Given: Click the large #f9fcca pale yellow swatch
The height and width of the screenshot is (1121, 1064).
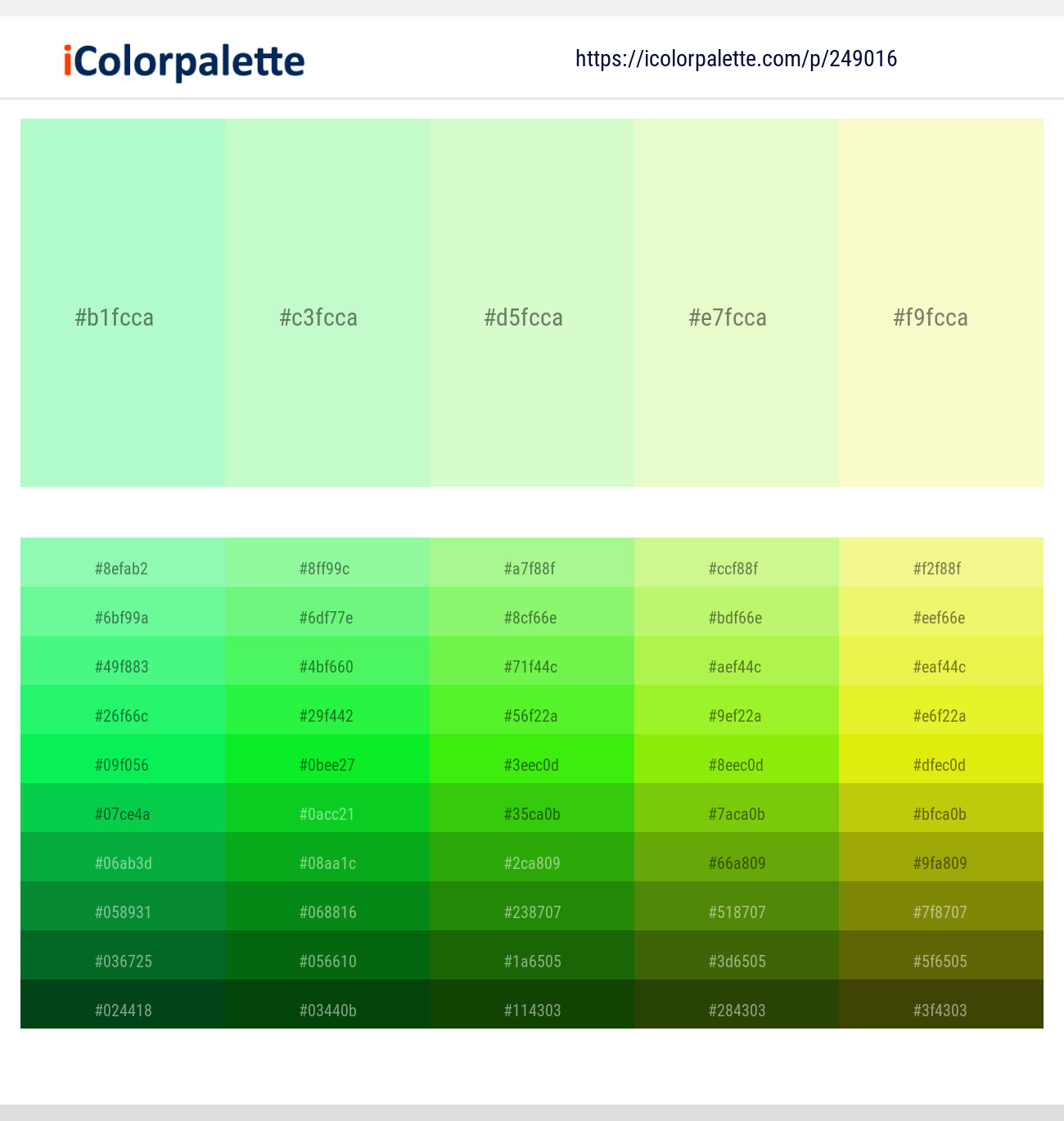Looking at the screenshot, I should pos(941,303).
